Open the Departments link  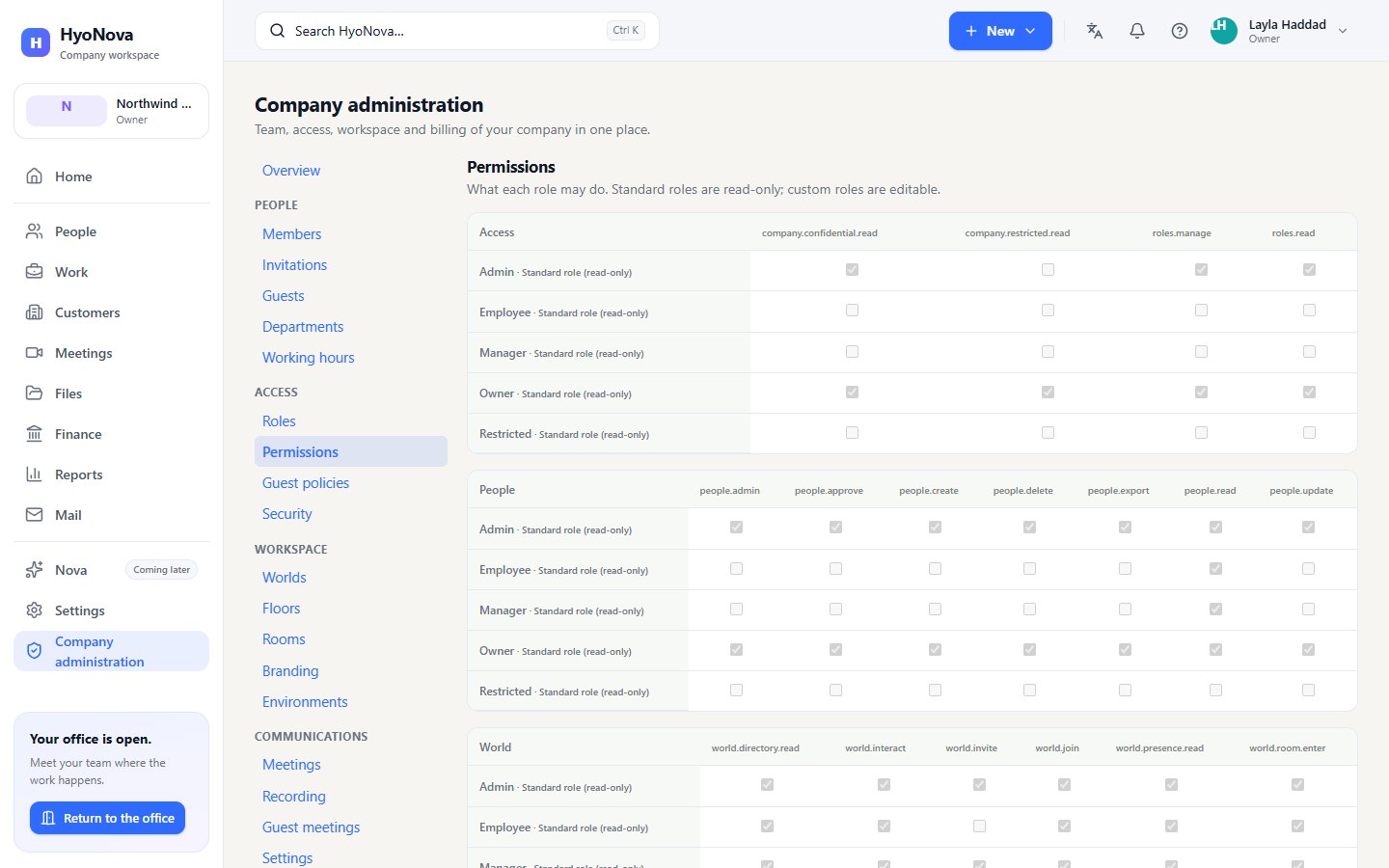(303, 327)
